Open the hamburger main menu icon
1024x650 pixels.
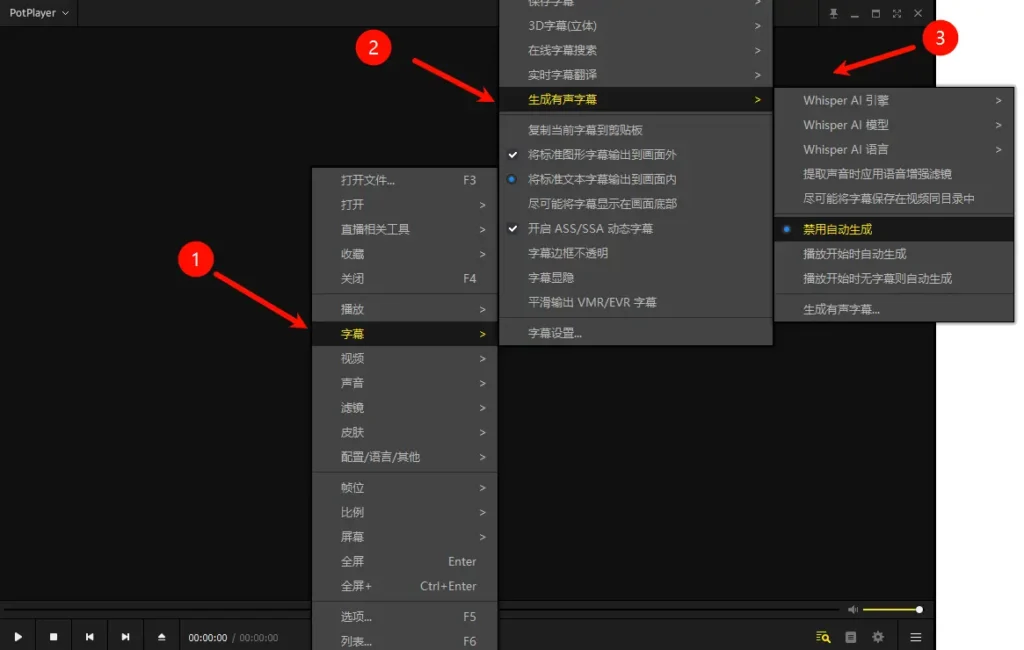coord(916,637)
